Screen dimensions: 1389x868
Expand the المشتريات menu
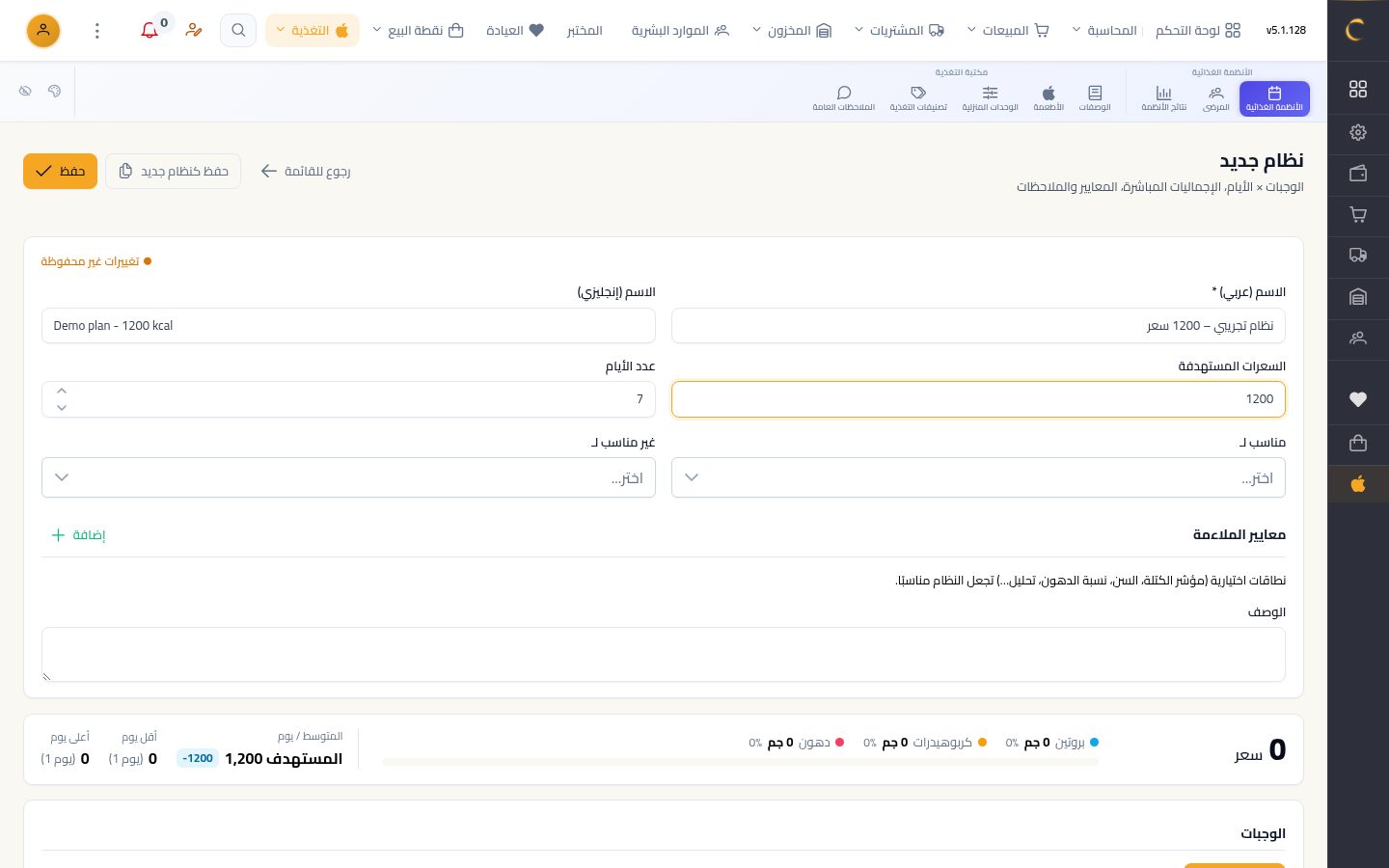(899, 31)
